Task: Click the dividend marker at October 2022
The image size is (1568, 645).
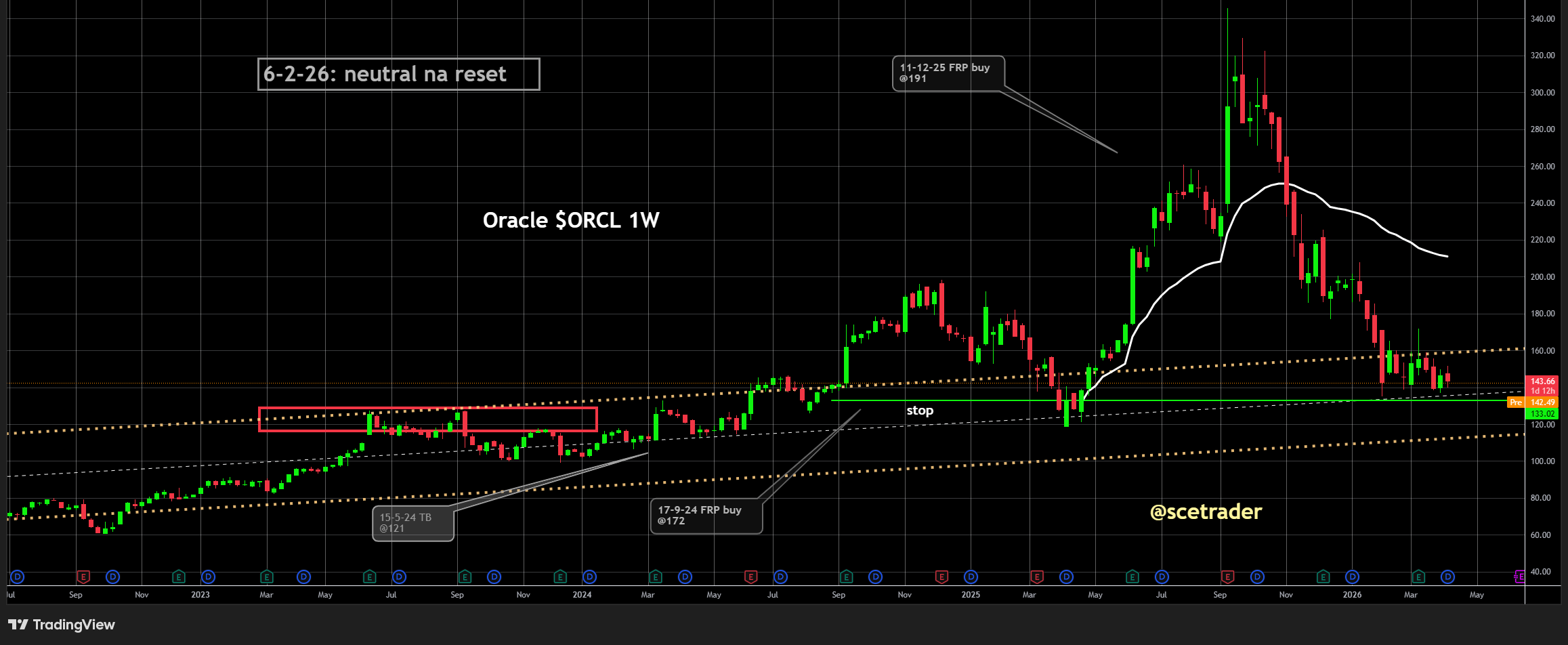Action: click(113, 577)
